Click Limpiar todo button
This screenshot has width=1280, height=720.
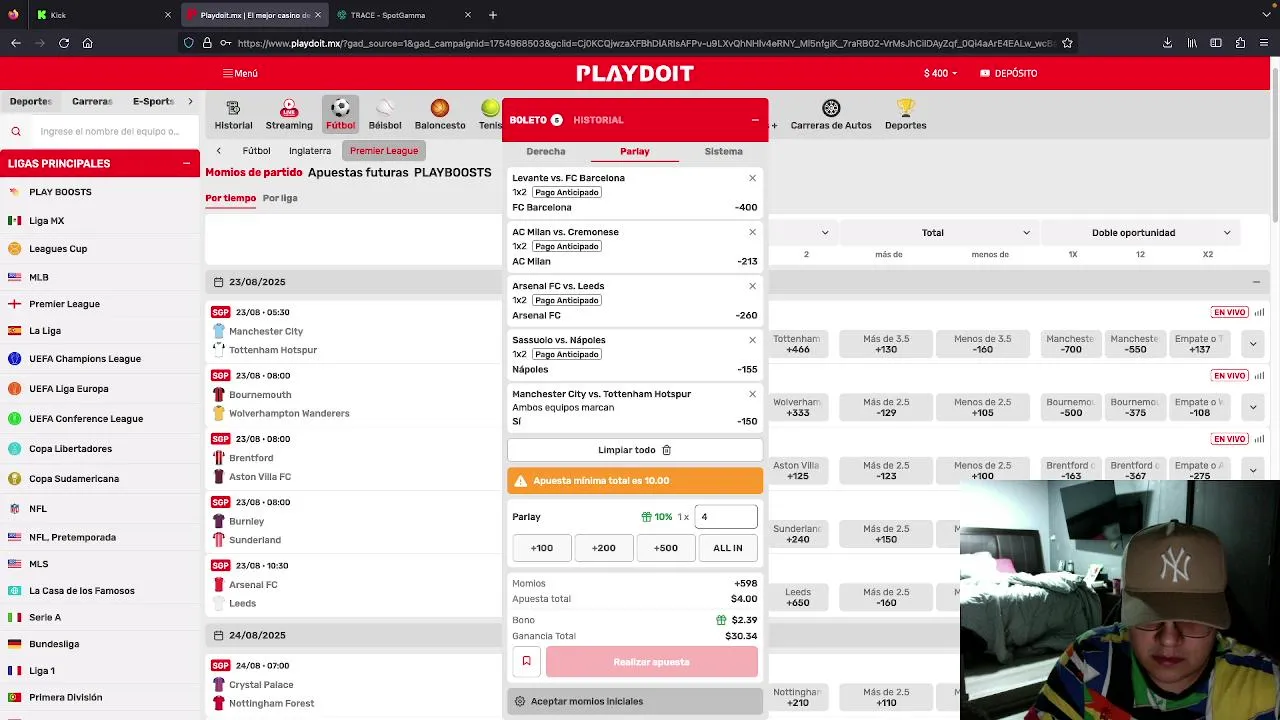[x=635, y=450]
